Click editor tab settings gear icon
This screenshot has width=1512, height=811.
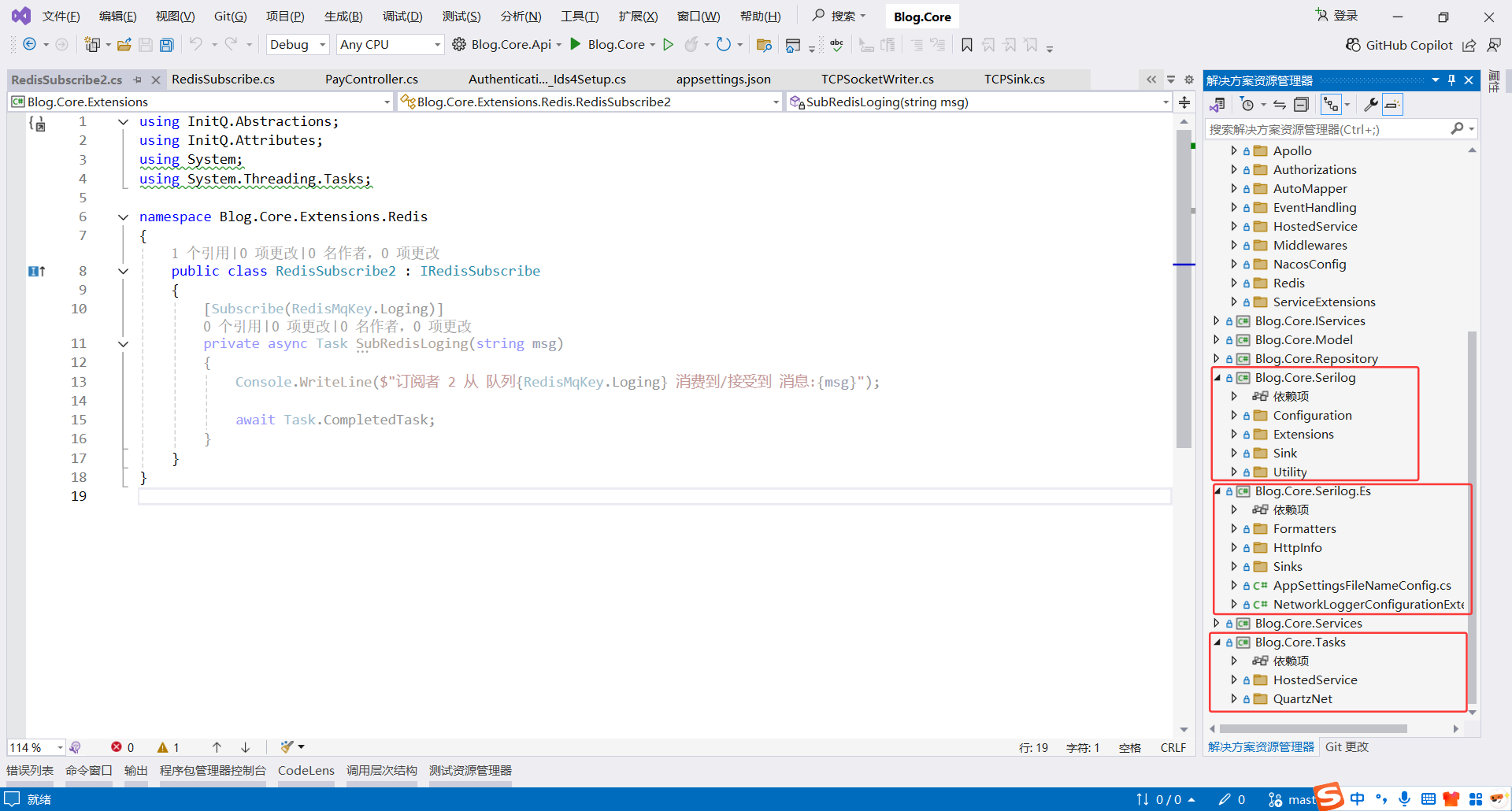tap(1189, 80)
